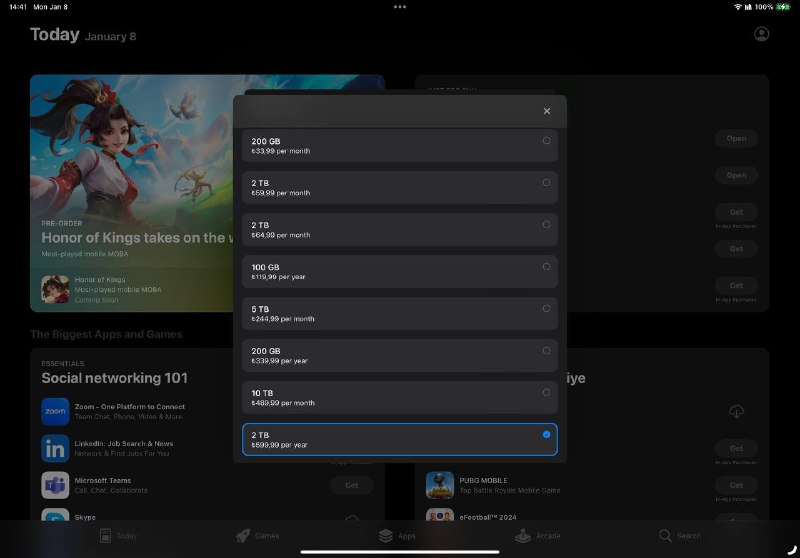The height and width of the screenshot is (558, 800).
Task: Switch to the Games tab
Action: [x=258, y=536]
